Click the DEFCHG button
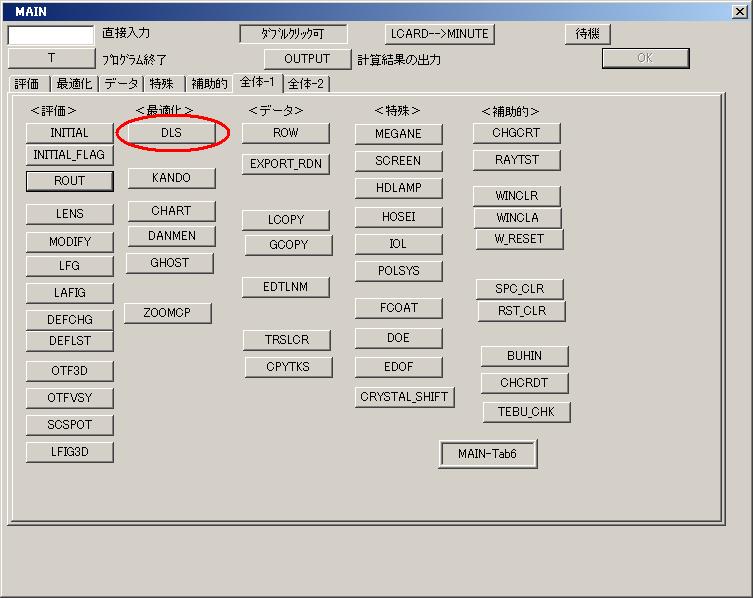This screenshot has height=598, width=753. click(x=70, y=320)
